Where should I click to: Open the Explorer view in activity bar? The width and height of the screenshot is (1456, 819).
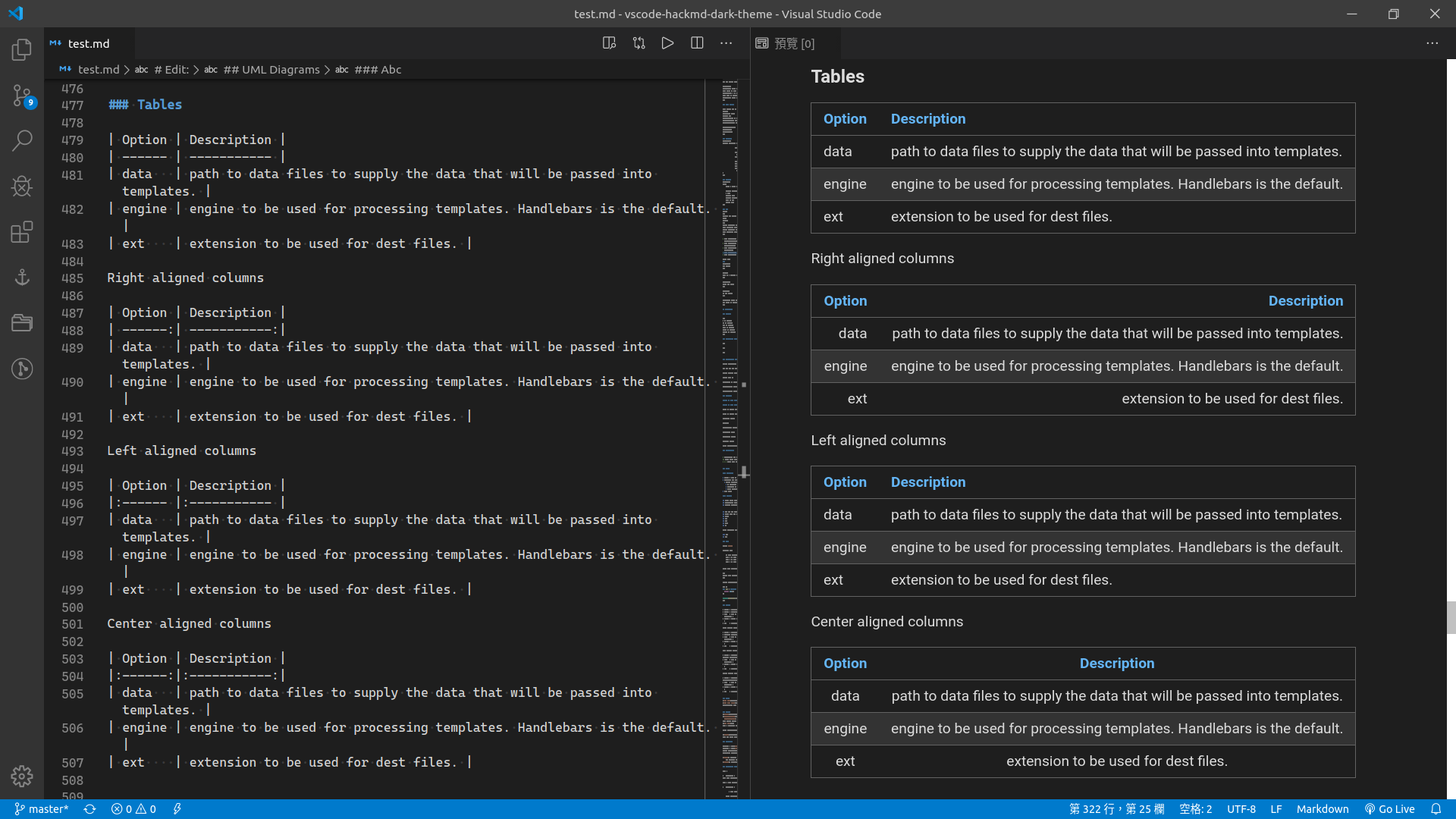(22, 50)
